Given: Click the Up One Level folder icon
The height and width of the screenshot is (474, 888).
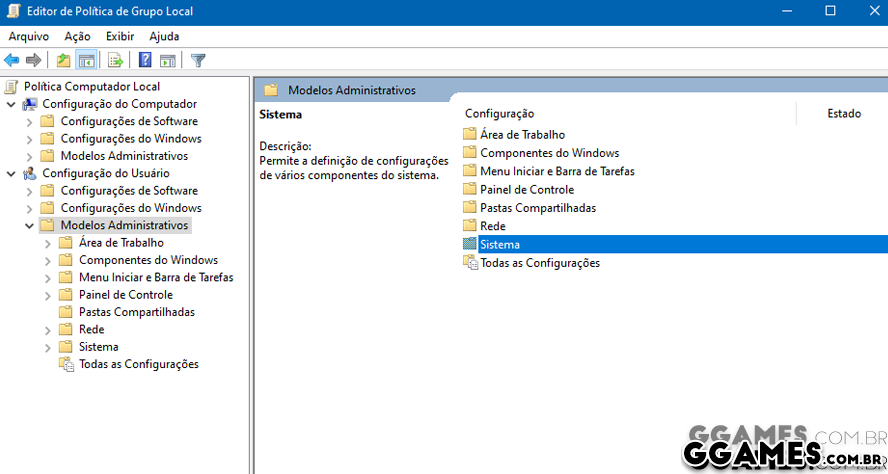Looking at the screenshot, I should [64, 60].
